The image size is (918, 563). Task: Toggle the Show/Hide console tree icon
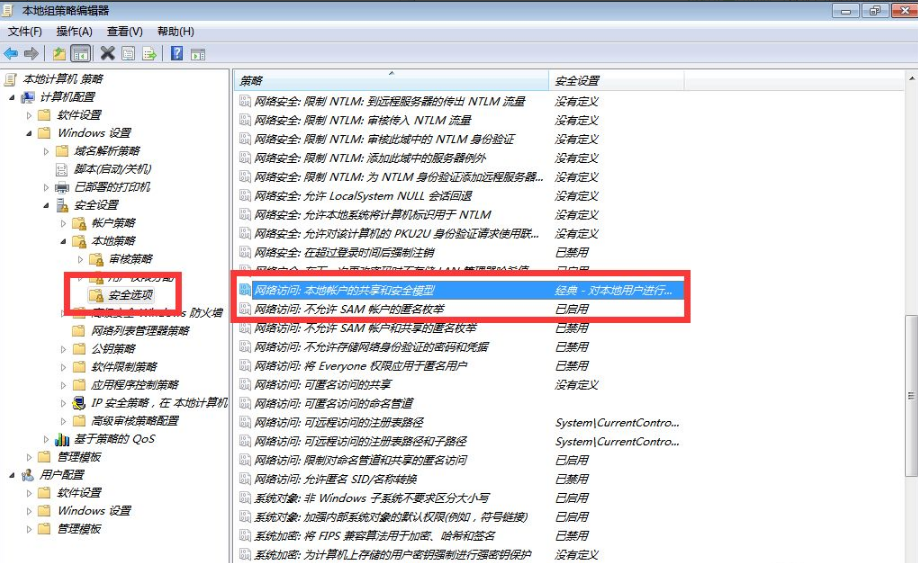(x=81, y=53)
